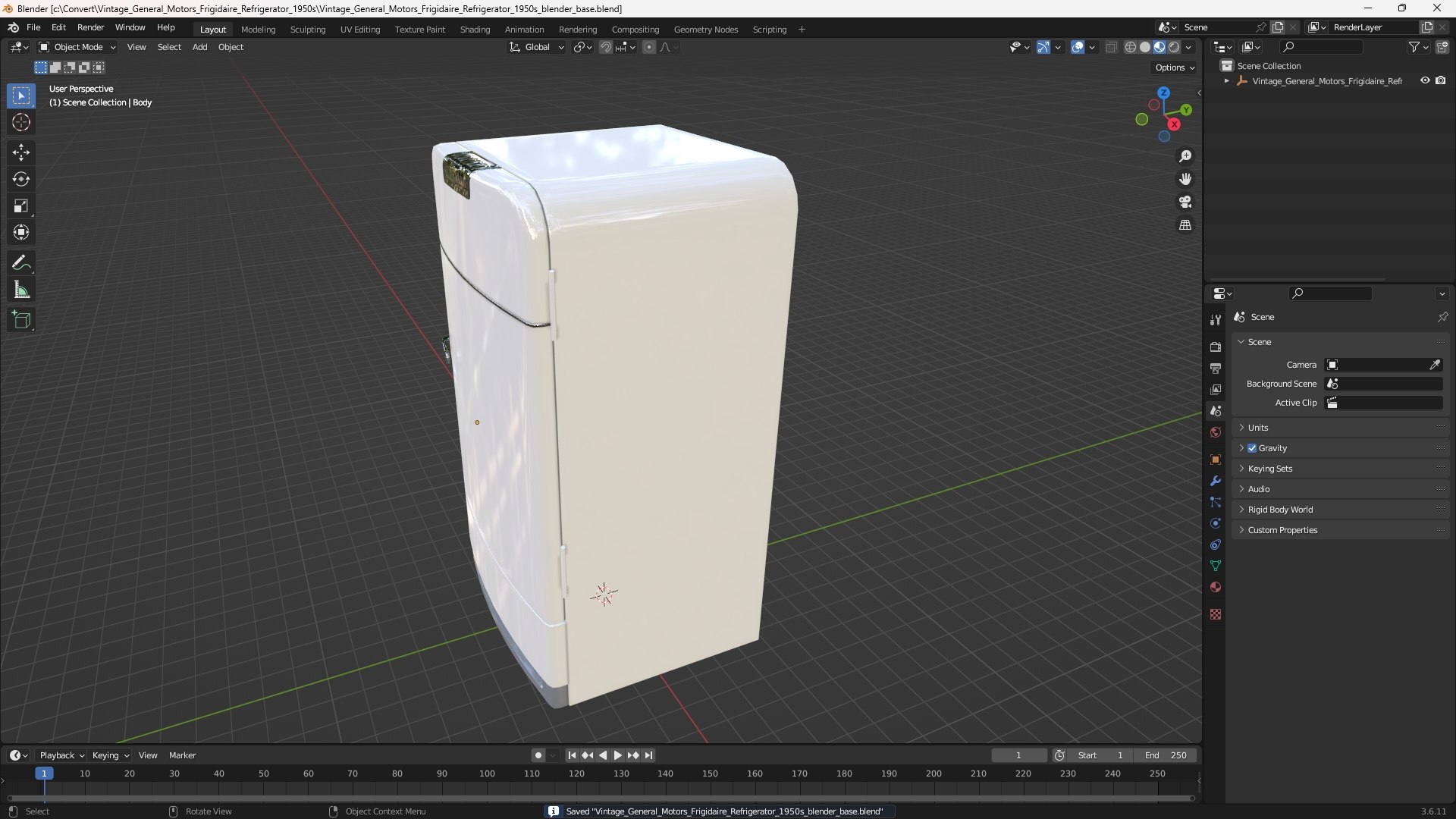The image size is (1456, 819).
Task: Click the zoom view magnifier icon
Action: tap(1185, 156)
